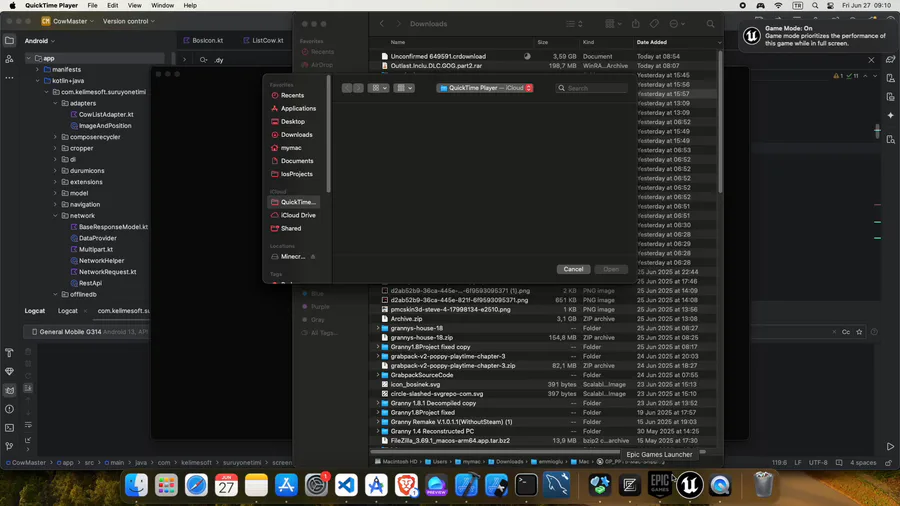Click Finder share toolbar icon
Image resolution: width=900 pixels, height=506 pixels.
coord(635,24)
